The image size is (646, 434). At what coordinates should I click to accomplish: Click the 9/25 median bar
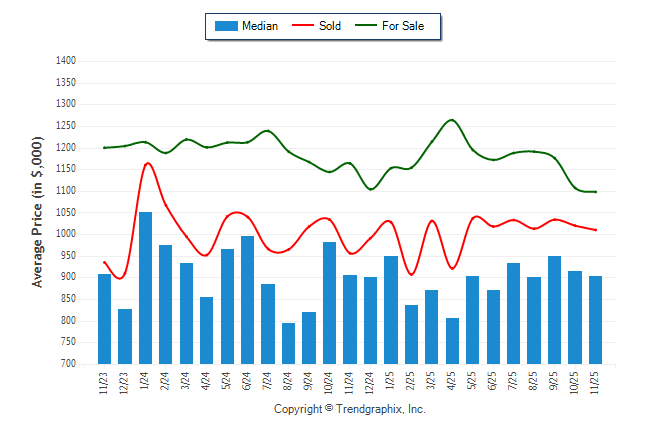(555, 310)
